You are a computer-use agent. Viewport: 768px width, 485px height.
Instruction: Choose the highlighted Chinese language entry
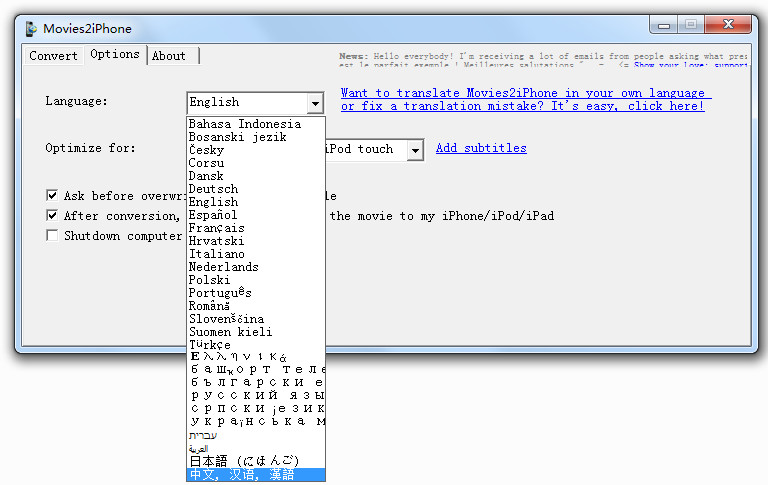(x=242, y=474)
